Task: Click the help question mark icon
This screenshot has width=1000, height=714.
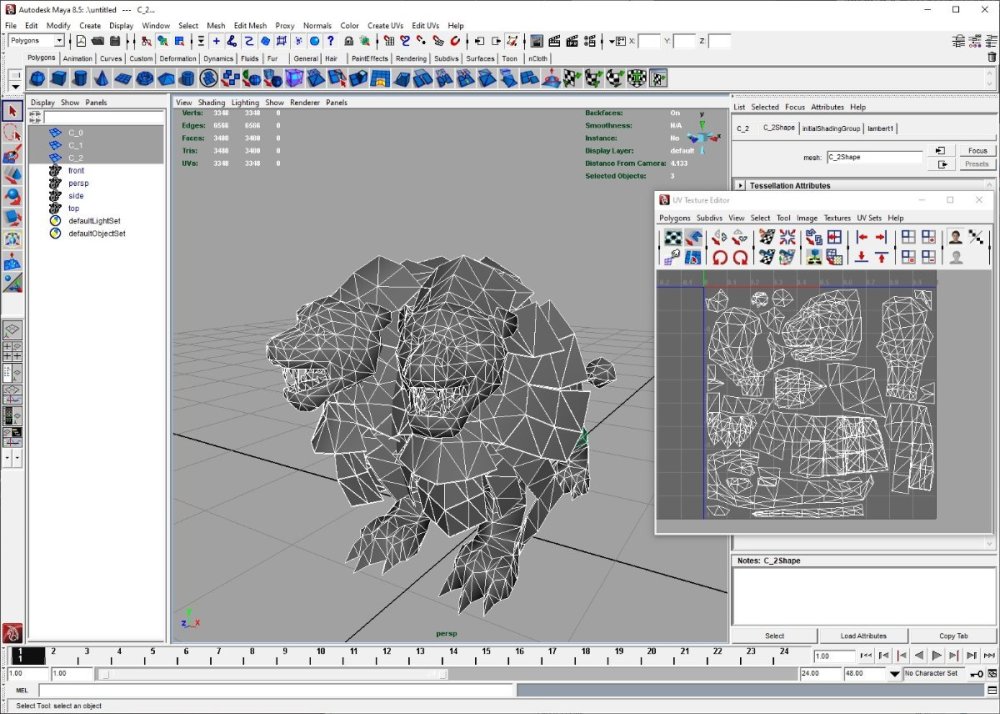Action: tap(330, 41)
